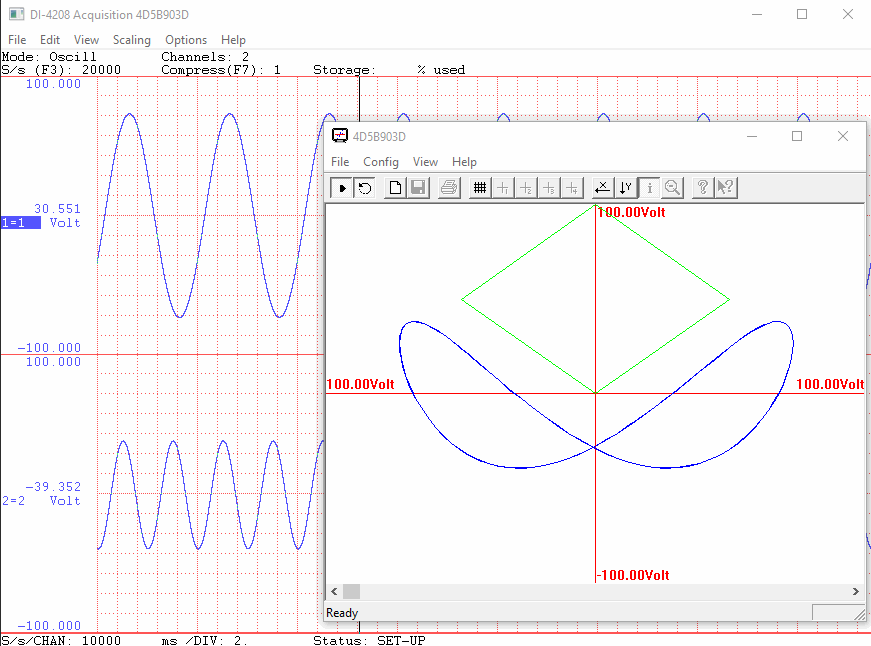This screenshot has height=646, width=871.
Task: Open Help menu in Acquisition window
Action: pyautogui.click(x=233, y=40)
